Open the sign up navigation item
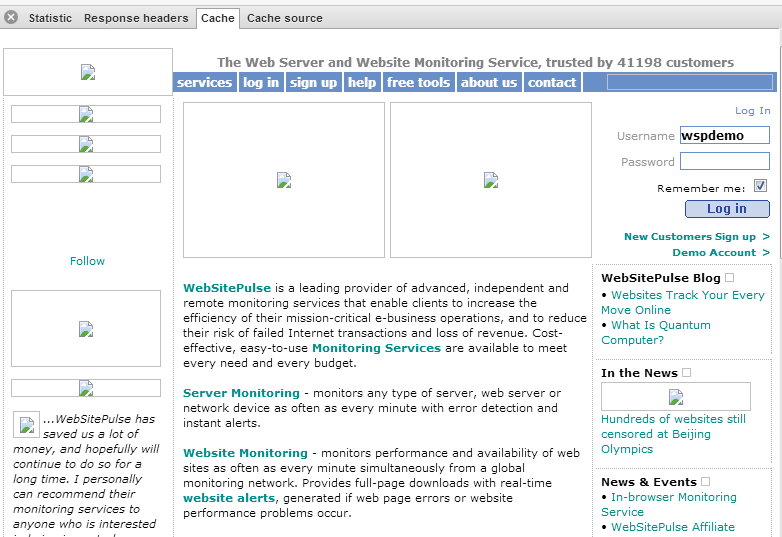This screenshot has height=537, width=782. pyautogui.click(x=313, y=82)
